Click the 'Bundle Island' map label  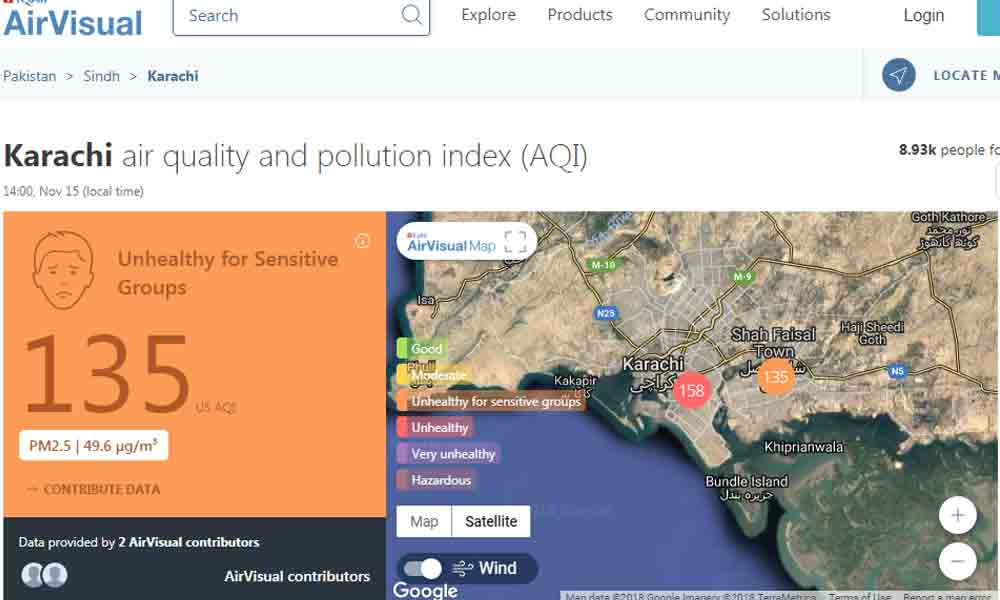click(747, 481)
